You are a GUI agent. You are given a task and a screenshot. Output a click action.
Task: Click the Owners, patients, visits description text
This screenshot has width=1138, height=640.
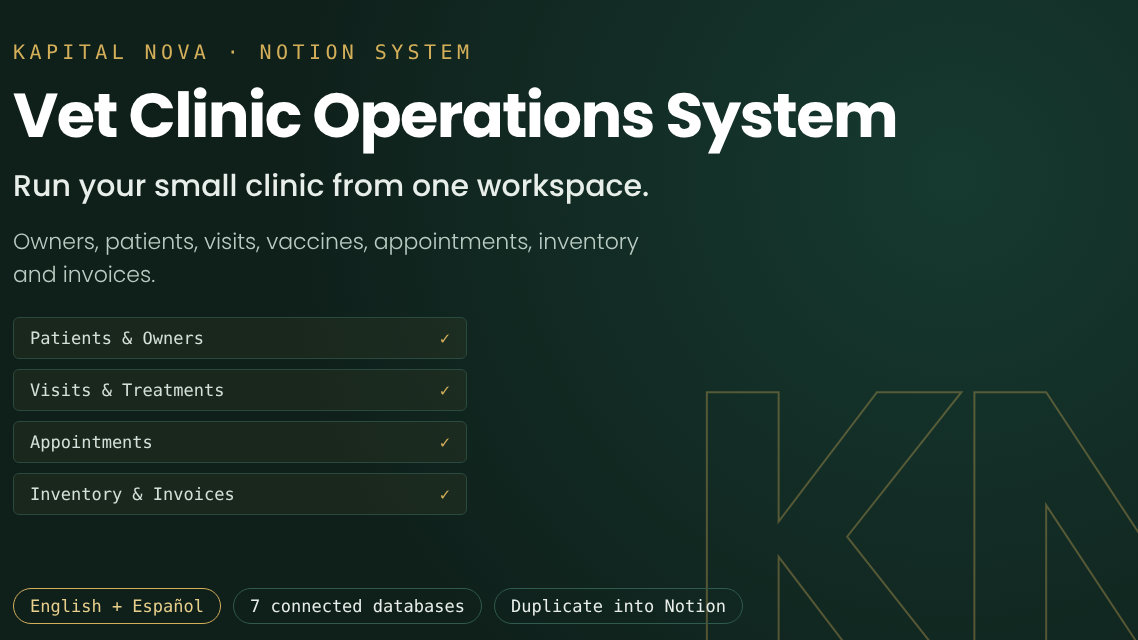click(x=326, y=258)
